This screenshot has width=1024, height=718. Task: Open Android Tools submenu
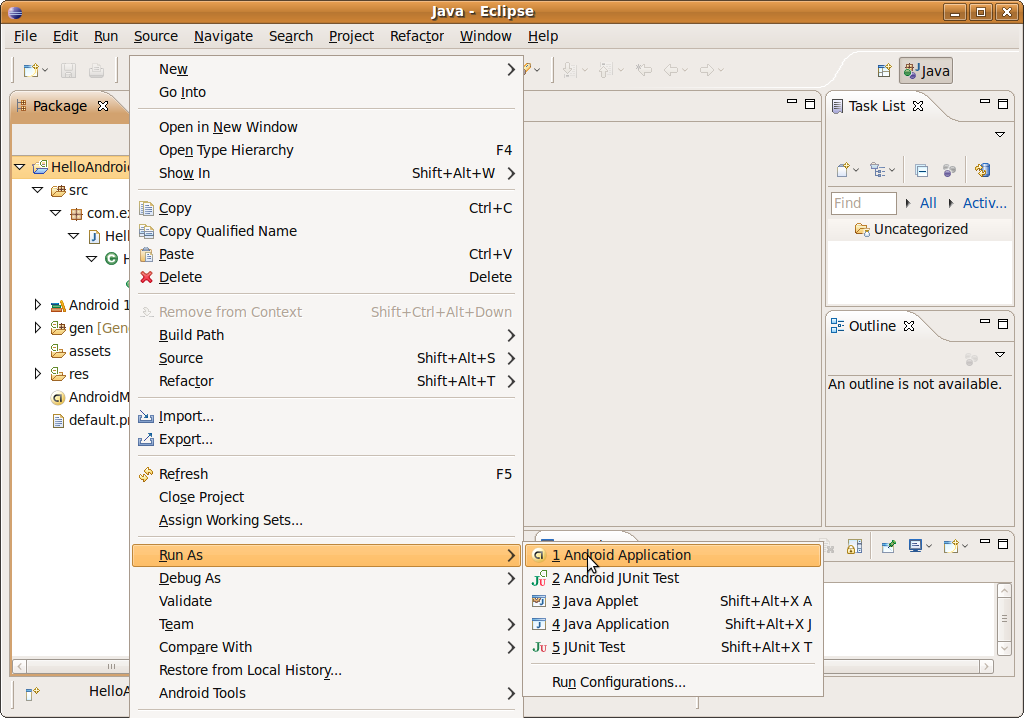[x=327, y=693]
